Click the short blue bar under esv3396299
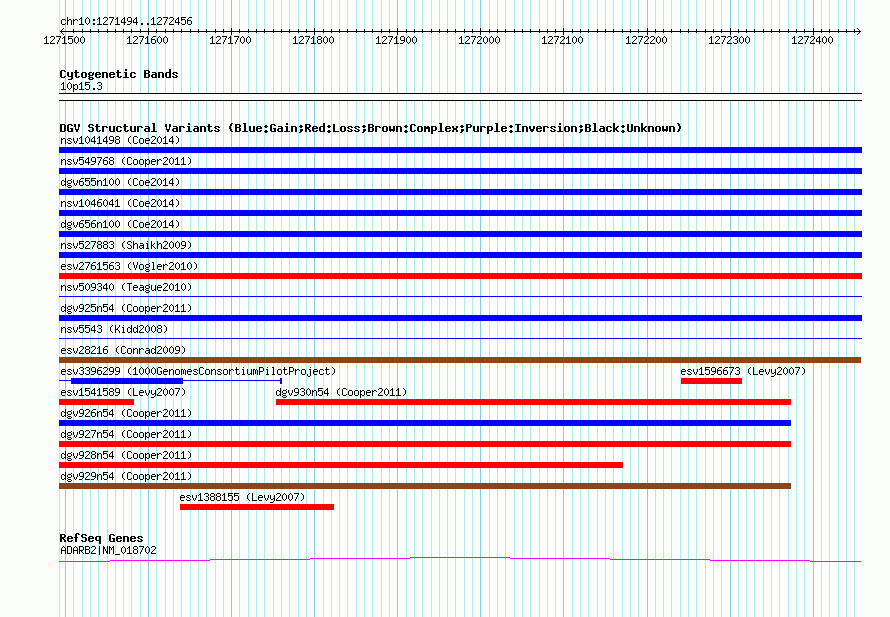This screenshot has width=890, height=617. tap(127, 381)
